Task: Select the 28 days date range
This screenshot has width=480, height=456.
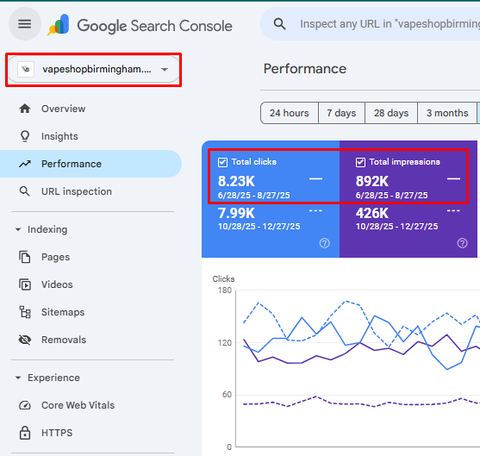Action: (391, 113)
